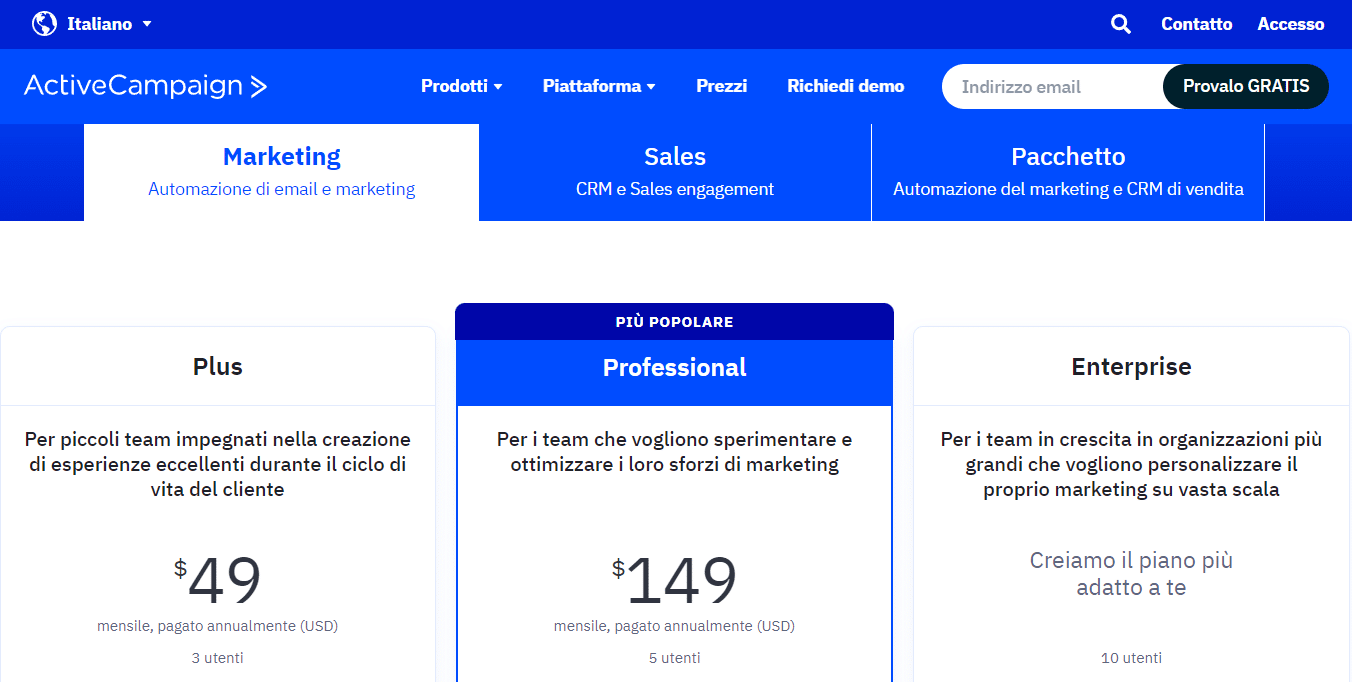Viewport: 1352px width, 682px height.
Task: Open the Richiedi demo link
Action: point(846,86)
